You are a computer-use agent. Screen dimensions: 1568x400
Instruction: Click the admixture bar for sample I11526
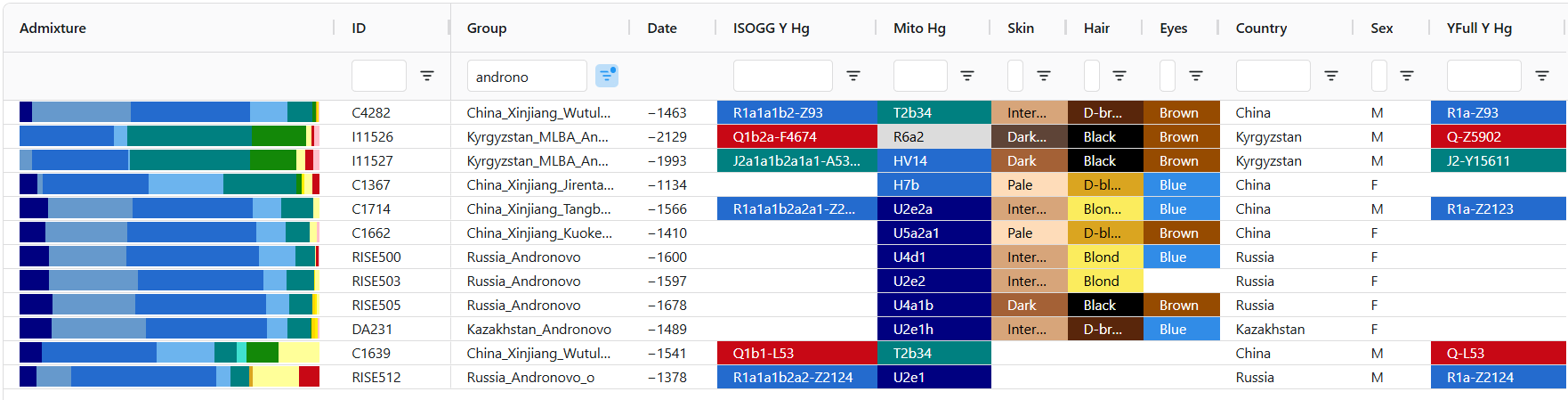coord(169,137)
